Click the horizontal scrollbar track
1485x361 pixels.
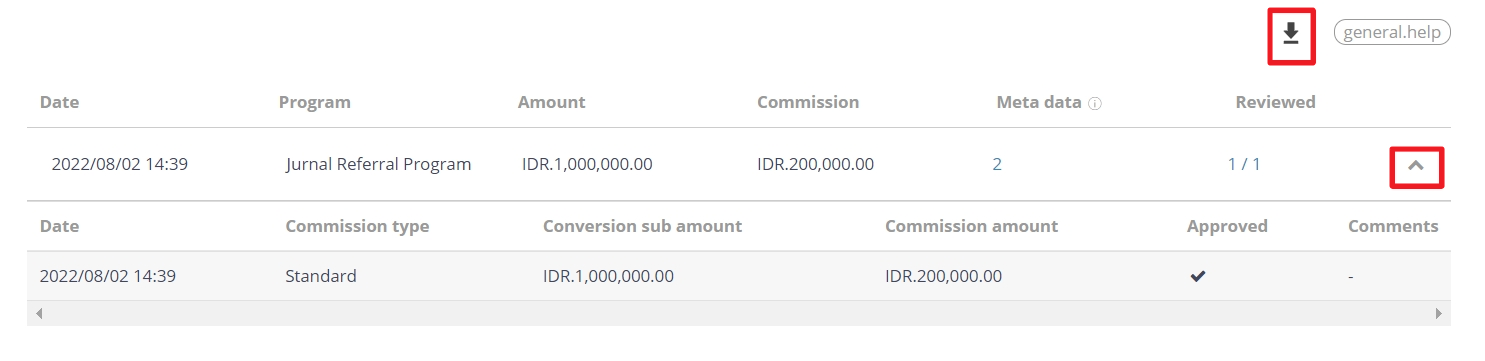pos(739,313)
